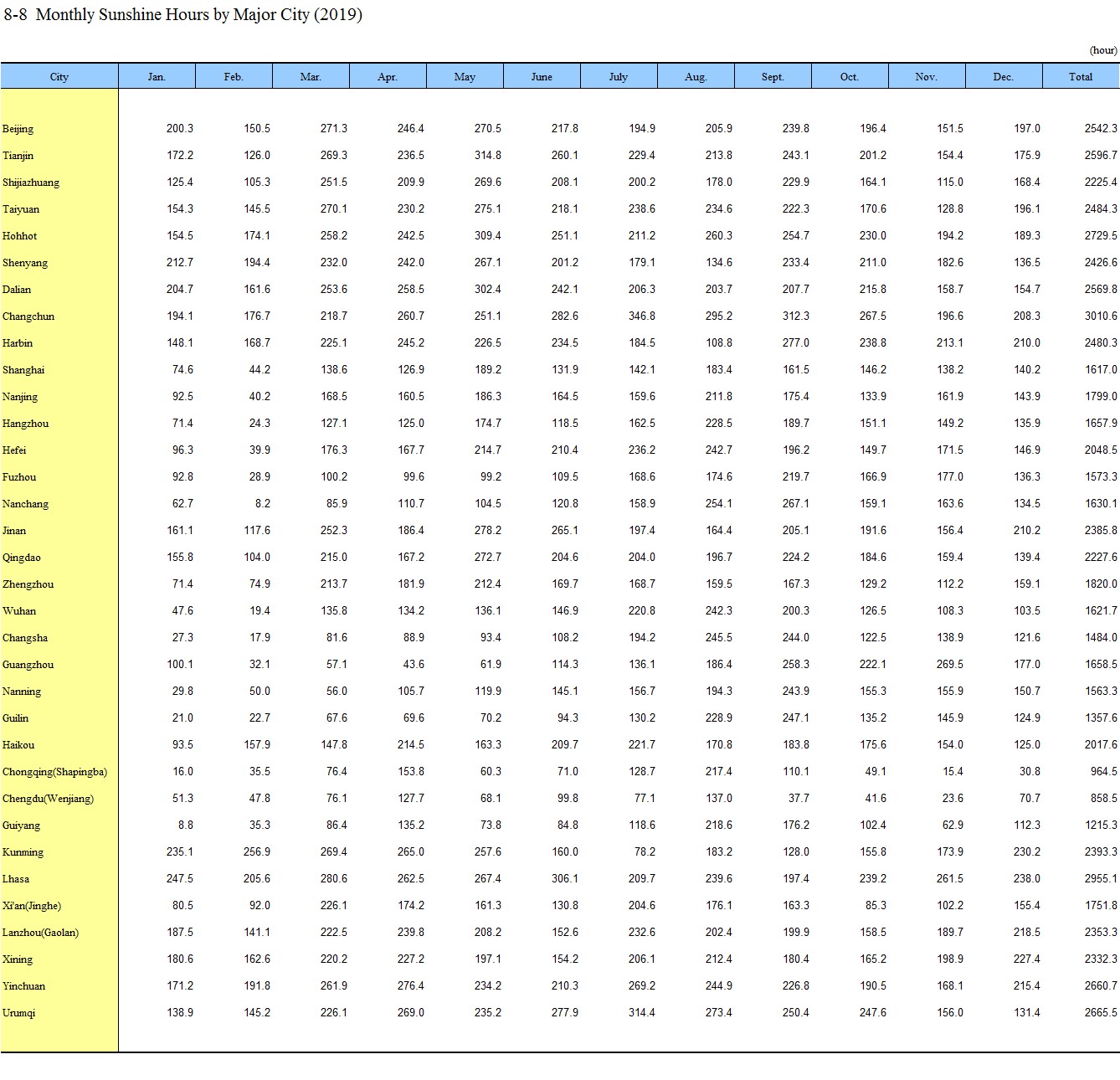
Task: Click Beijing's total value 2542.3
Action: pyautogui.click(x=1100, y=129)
